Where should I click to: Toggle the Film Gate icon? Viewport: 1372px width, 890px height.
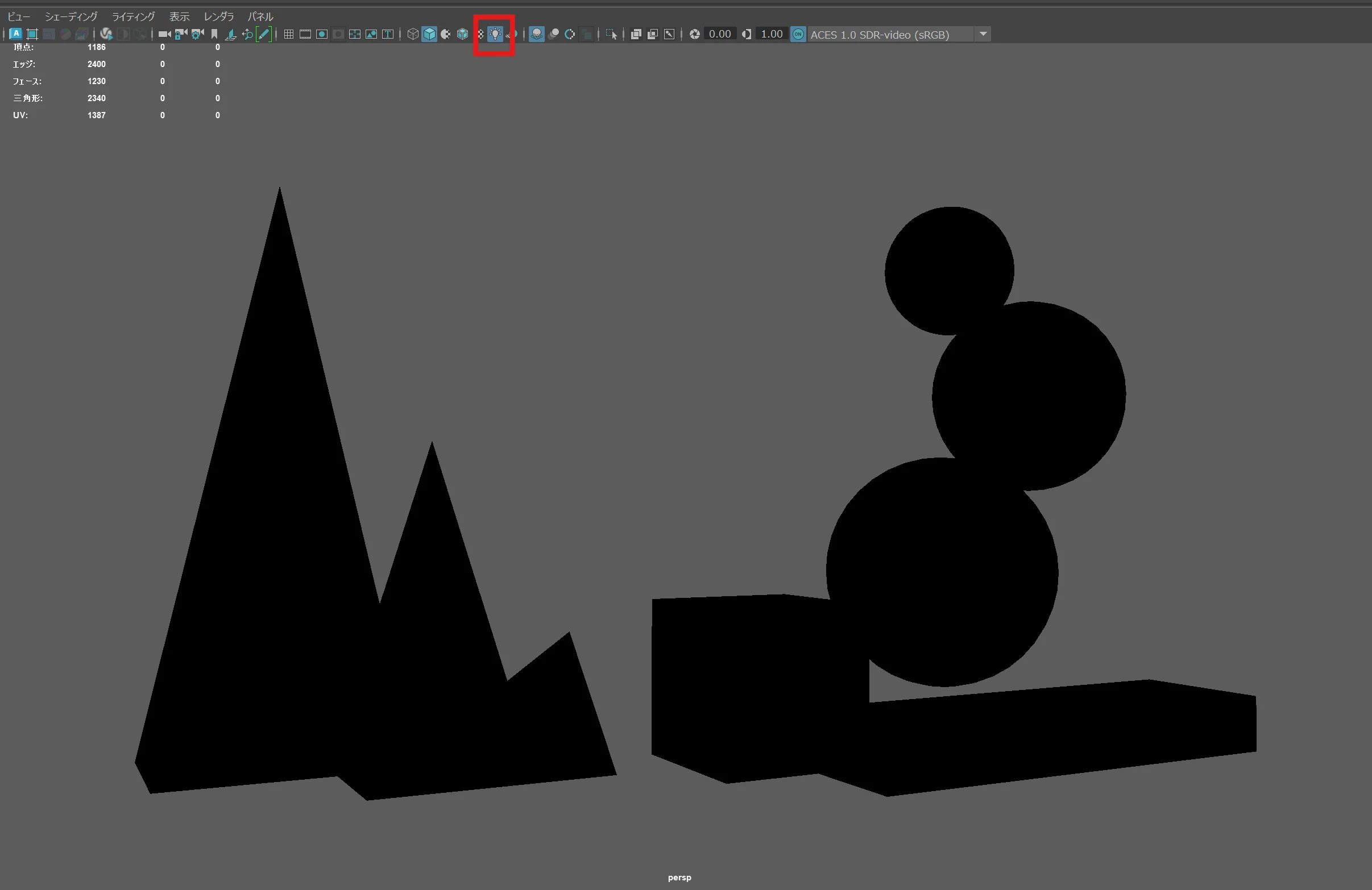coord(305,34)
